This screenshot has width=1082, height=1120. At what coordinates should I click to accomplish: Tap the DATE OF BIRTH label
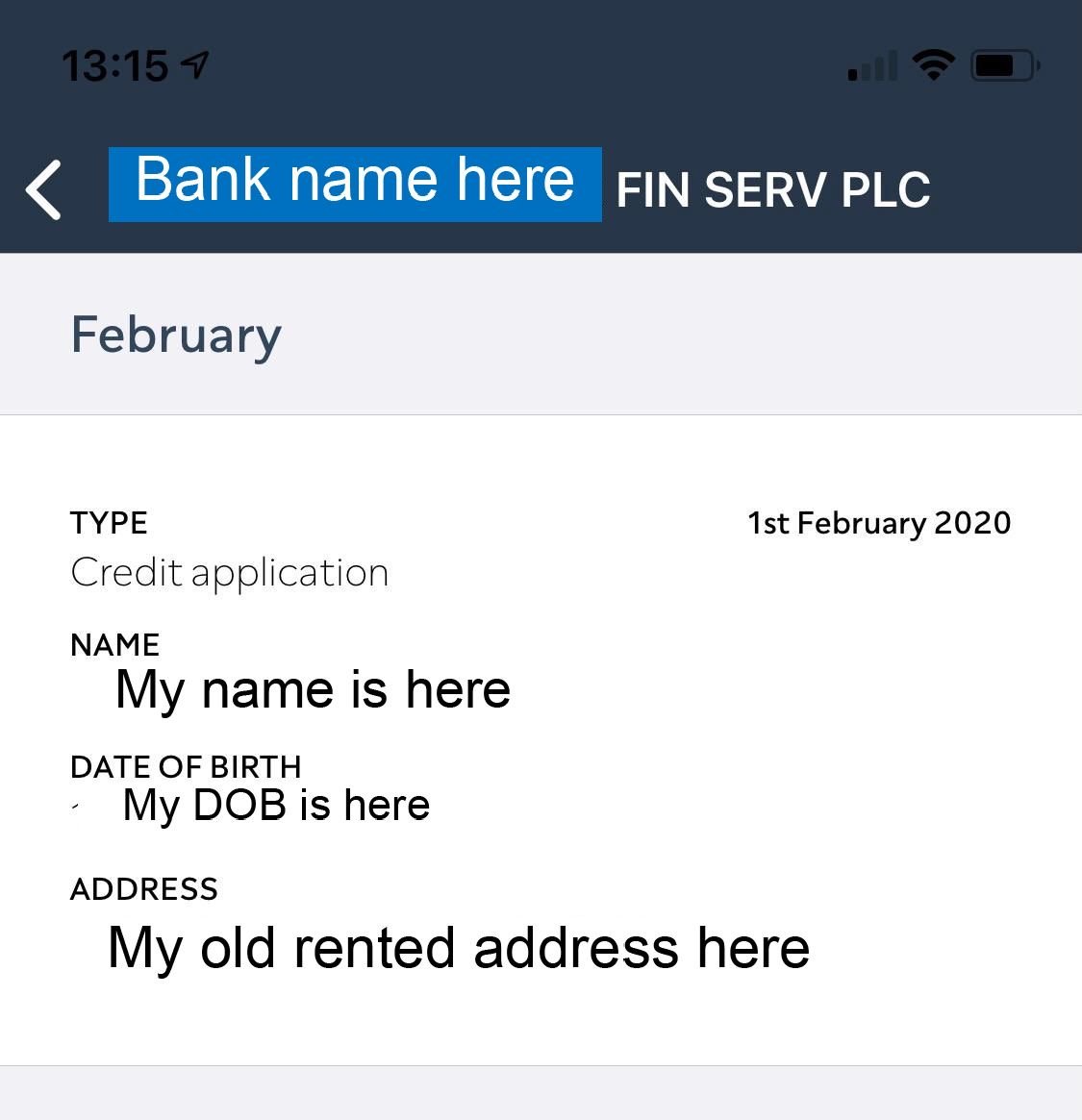[x=186, y=766]
